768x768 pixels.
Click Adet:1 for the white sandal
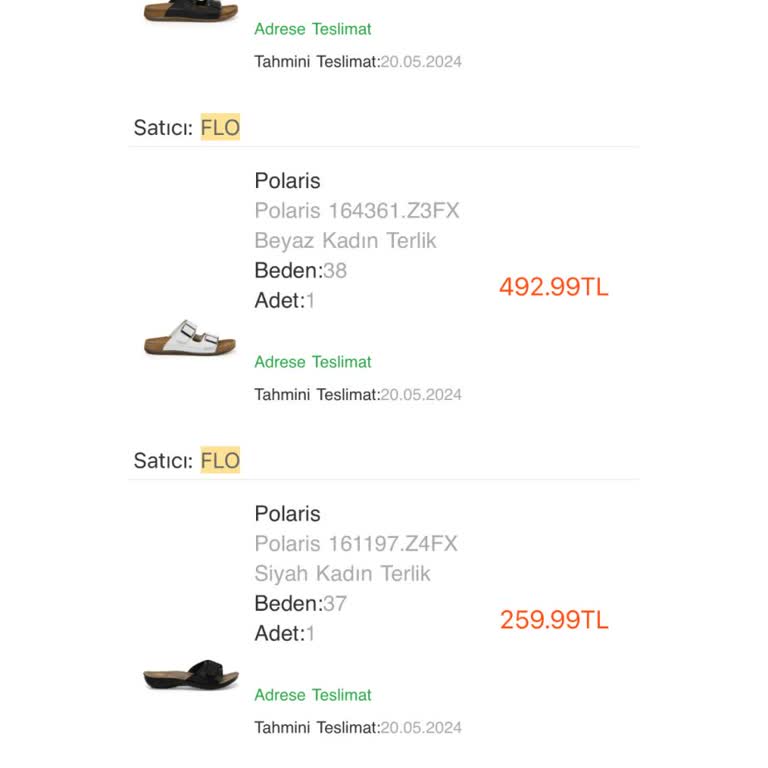click(284, 300)
